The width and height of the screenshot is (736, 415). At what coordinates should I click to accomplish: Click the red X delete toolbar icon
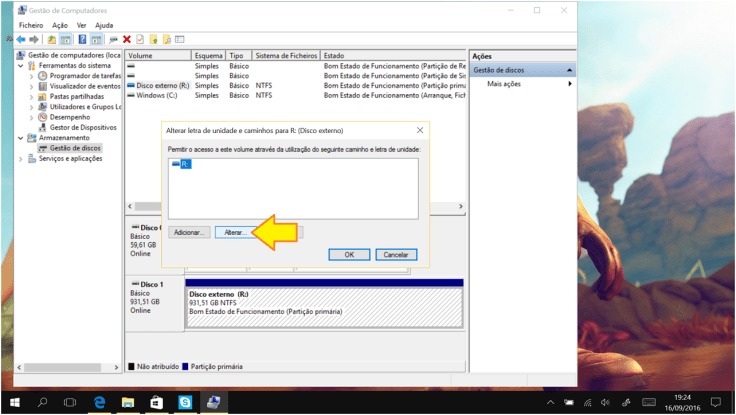pos(127,39)
